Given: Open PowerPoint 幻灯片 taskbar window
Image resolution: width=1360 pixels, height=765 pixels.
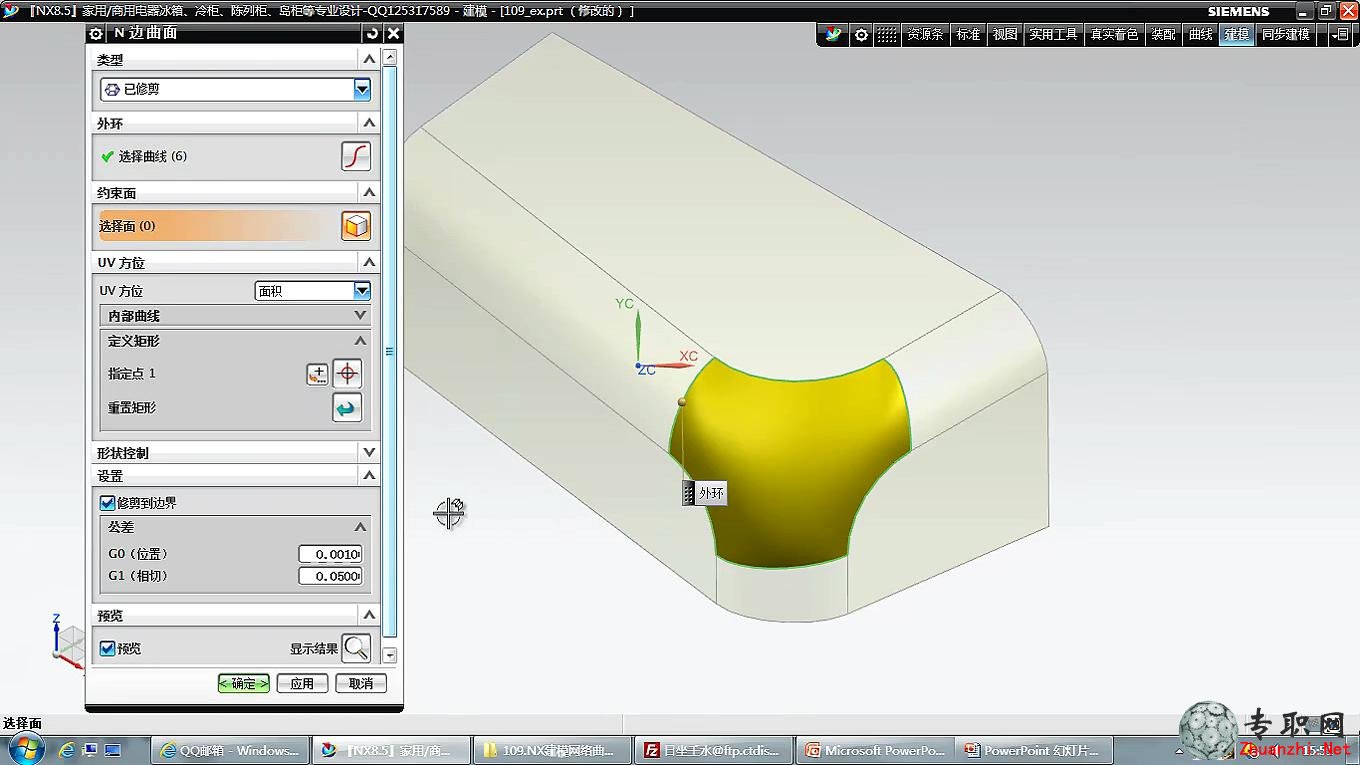Looking at the screenshot, I should coord(1035,750).
